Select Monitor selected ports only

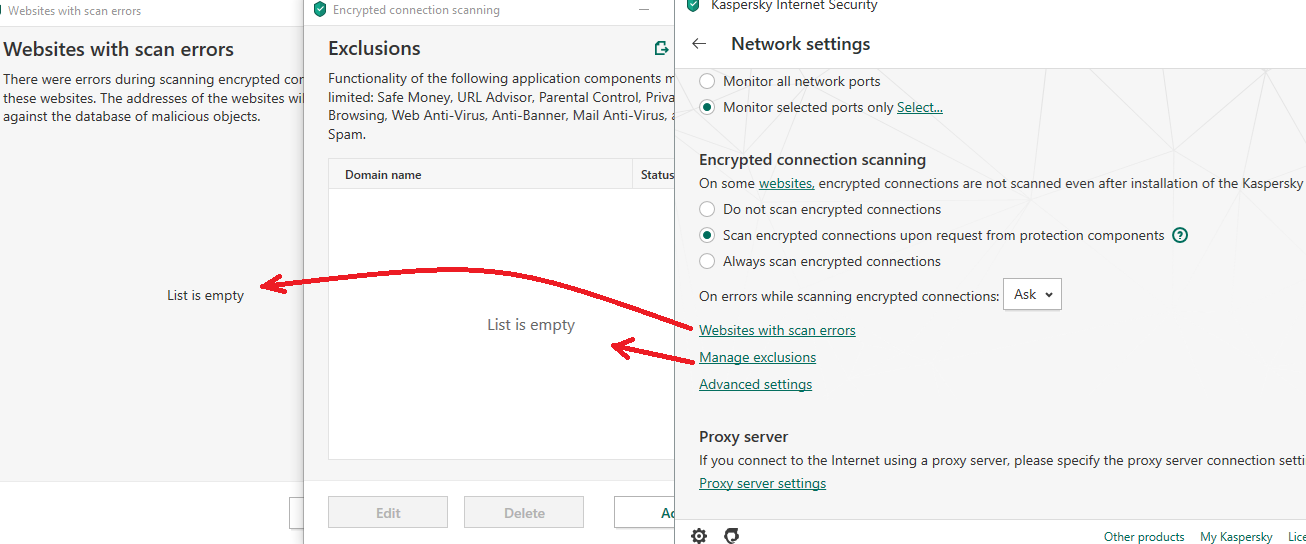tap(707, 107)
